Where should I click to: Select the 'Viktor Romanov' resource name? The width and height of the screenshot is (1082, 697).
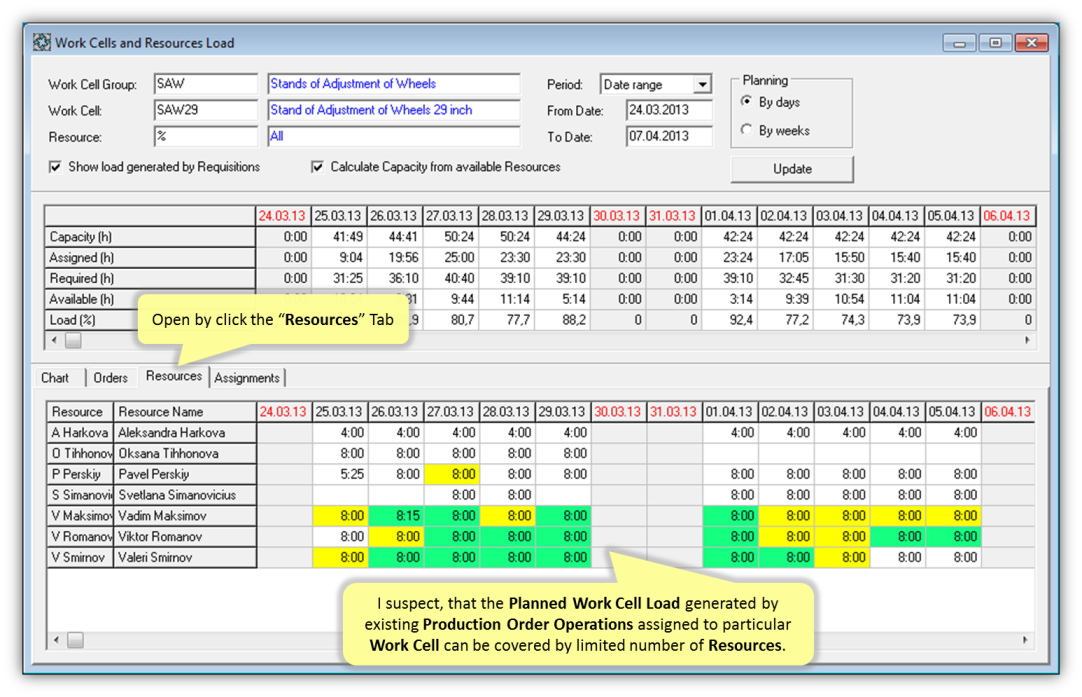185,536
